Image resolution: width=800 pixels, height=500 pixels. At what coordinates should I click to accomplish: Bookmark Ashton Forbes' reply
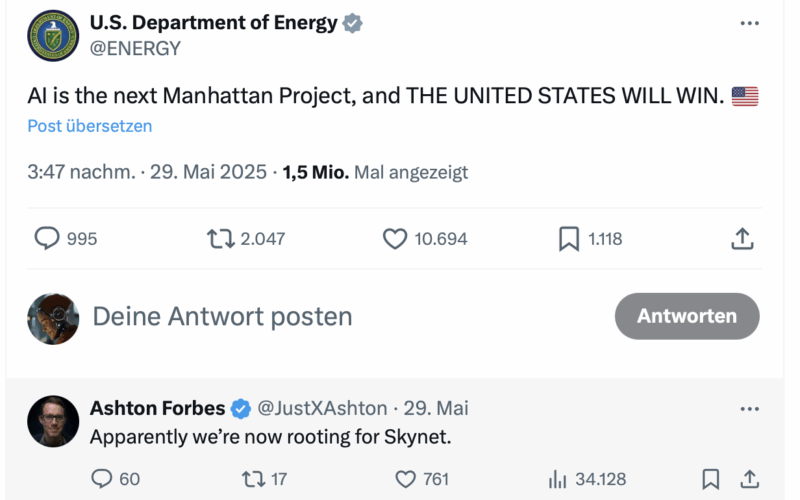[x=711, y=479]
